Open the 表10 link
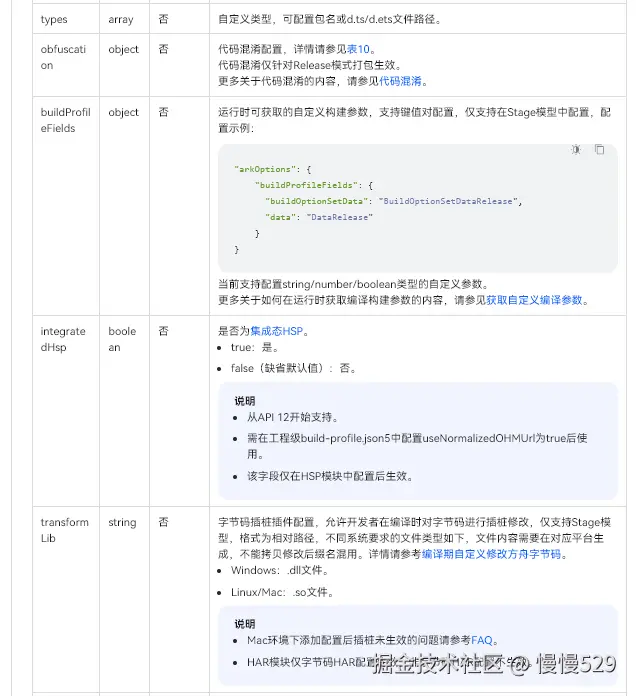The image size is (636, 696). click(358, 49)
